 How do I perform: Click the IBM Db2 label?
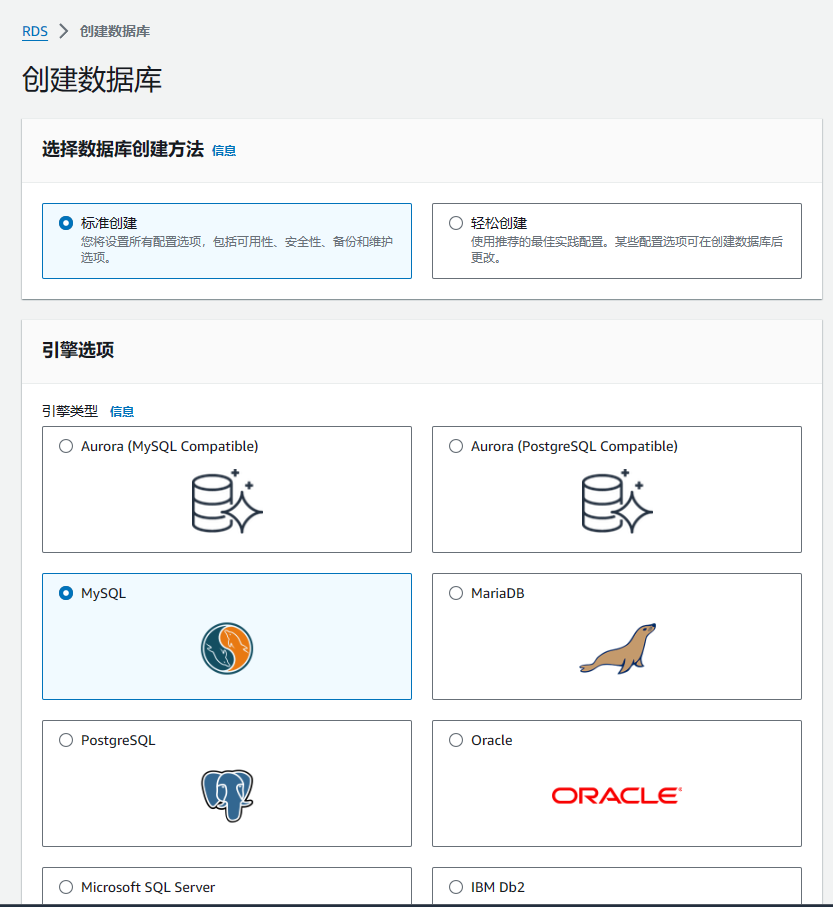[497, 887]
